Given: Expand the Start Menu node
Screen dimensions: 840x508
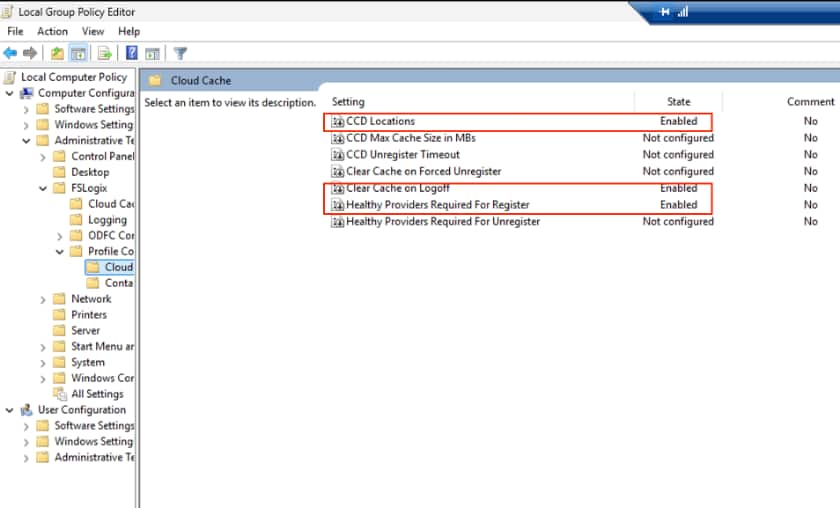Looking at the screenshot, I should click(43, 347).
